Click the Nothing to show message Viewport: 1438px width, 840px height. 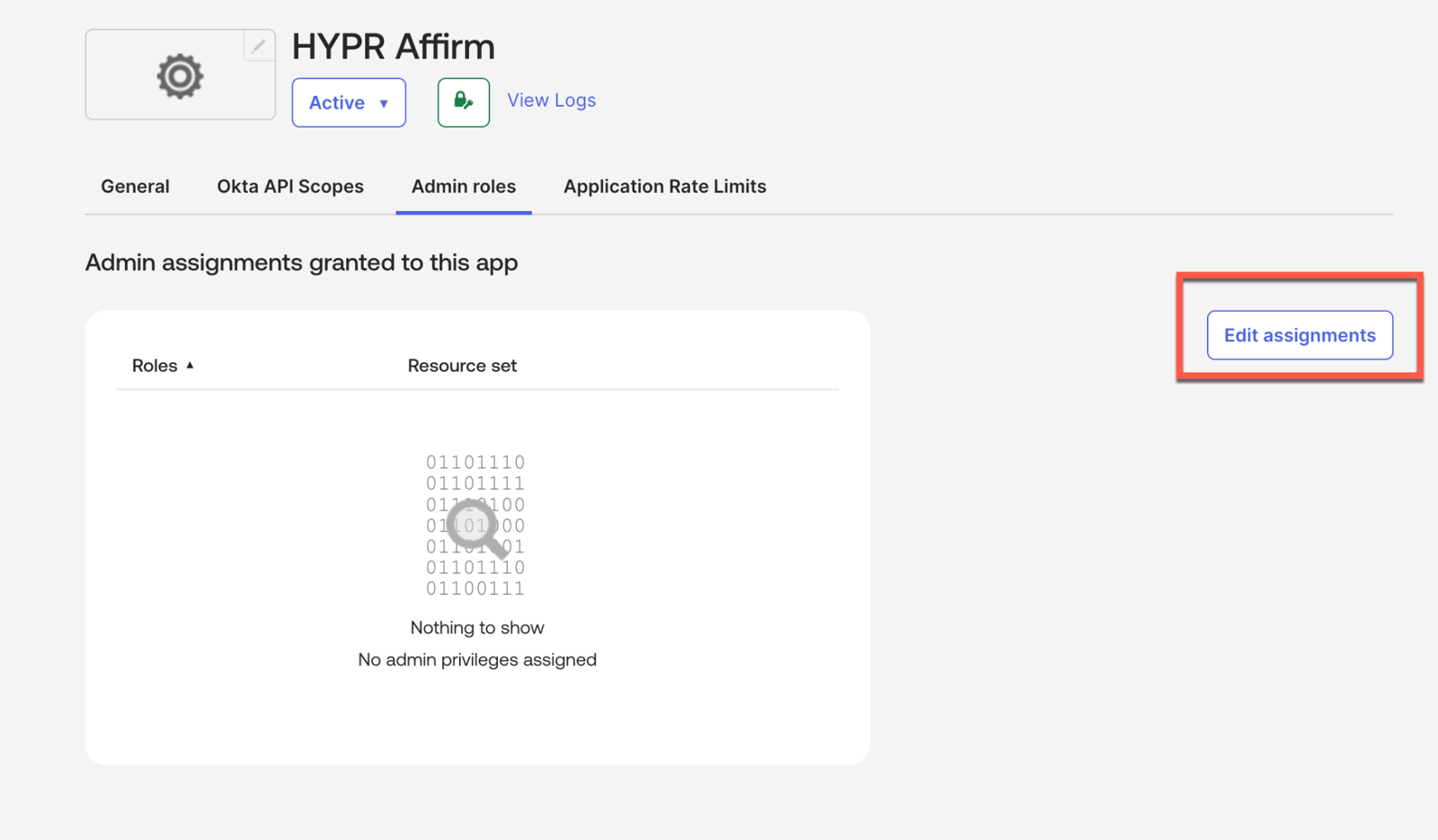pos(477,627)
